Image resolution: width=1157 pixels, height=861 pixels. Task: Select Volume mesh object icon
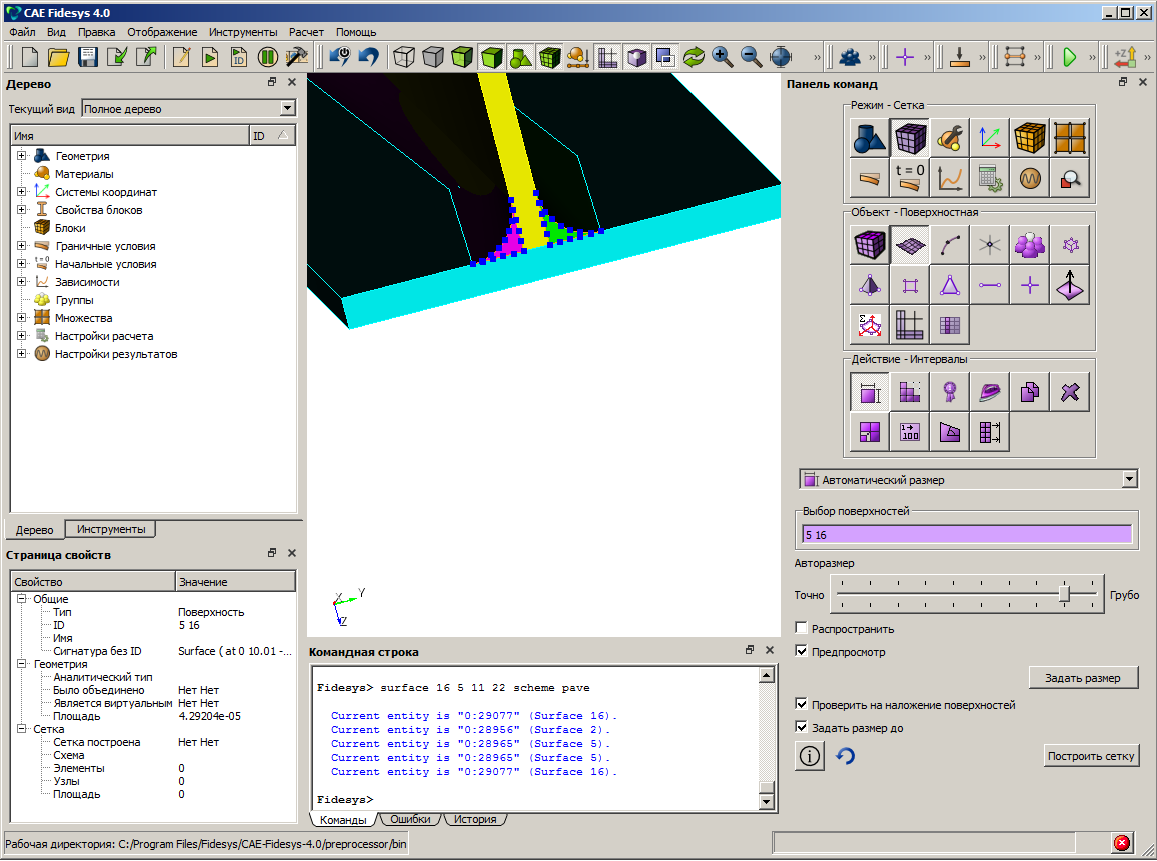(x=870, y=245)
